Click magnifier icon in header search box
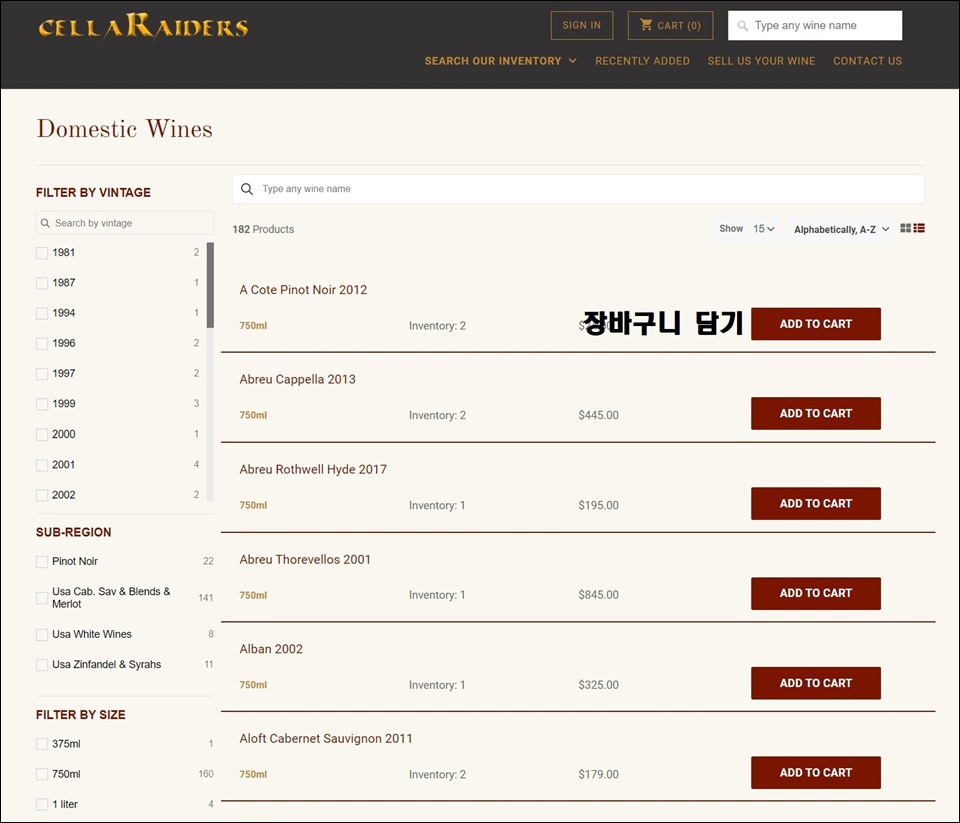The width and height of the screenshot is (960, 823). click(x=743, y=26)
